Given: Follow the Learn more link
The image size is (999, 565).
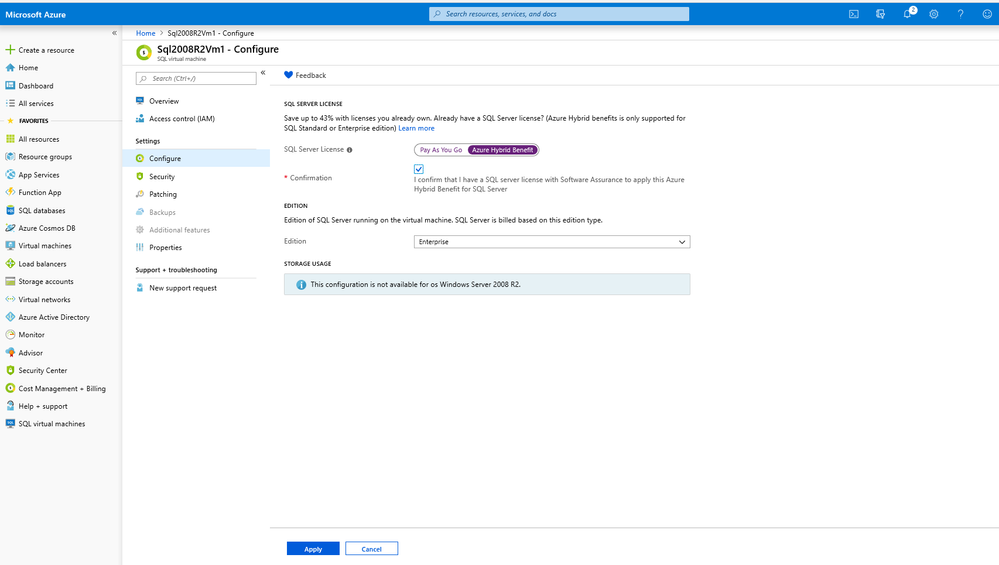Looking at the screenshot, I should [x=416, y=129].
